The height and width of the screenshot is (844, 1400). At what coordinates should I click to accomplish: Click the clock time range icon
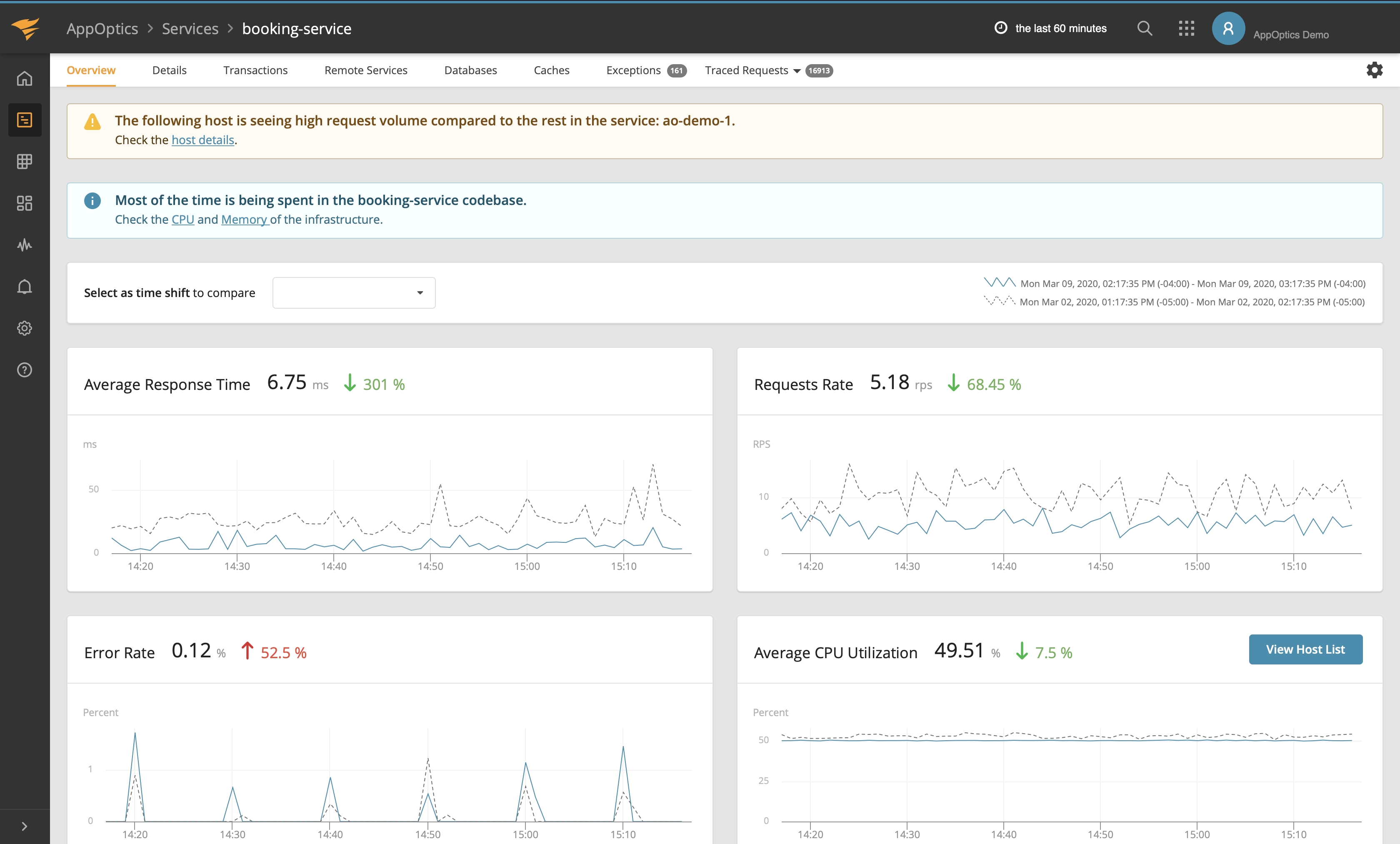pyautogui.click(x=1000, y=28)
